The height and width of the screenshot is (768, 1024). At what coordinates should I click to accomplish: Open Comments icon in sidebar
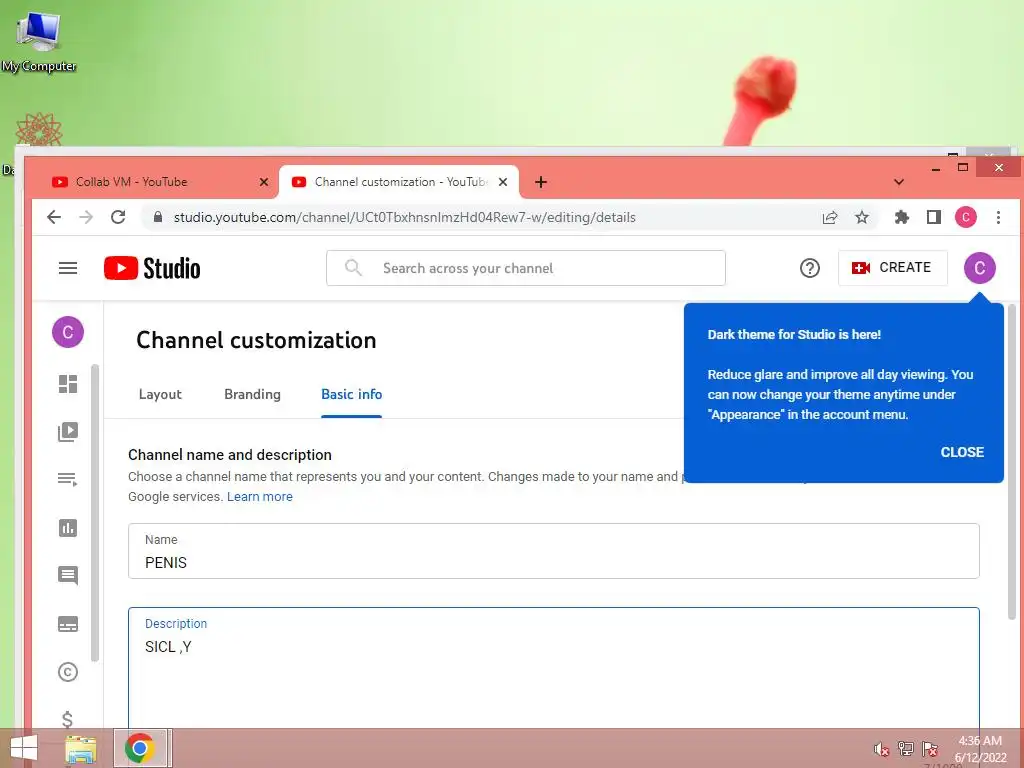(68, 575)
